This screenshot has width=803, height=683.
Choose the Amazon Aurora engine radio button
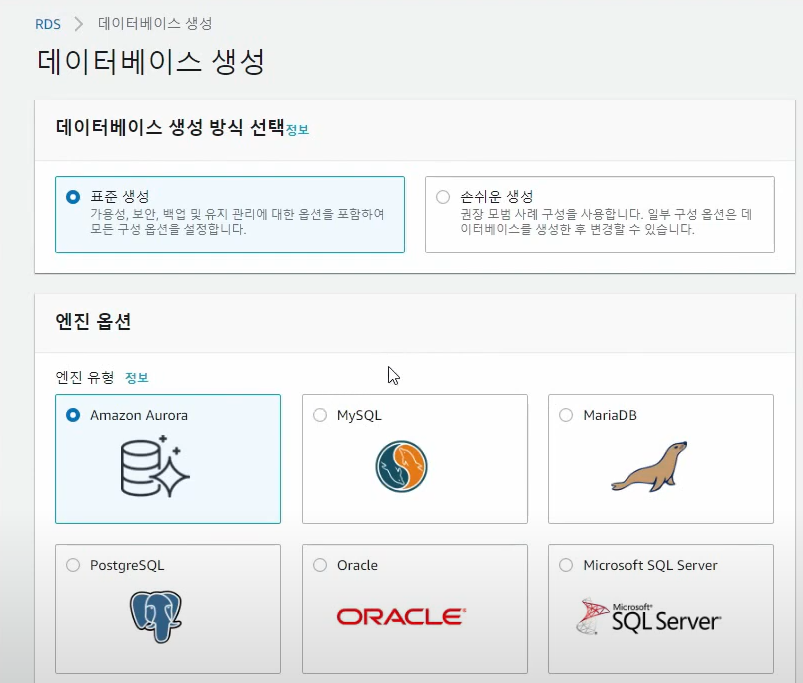(x=73, y=415)
